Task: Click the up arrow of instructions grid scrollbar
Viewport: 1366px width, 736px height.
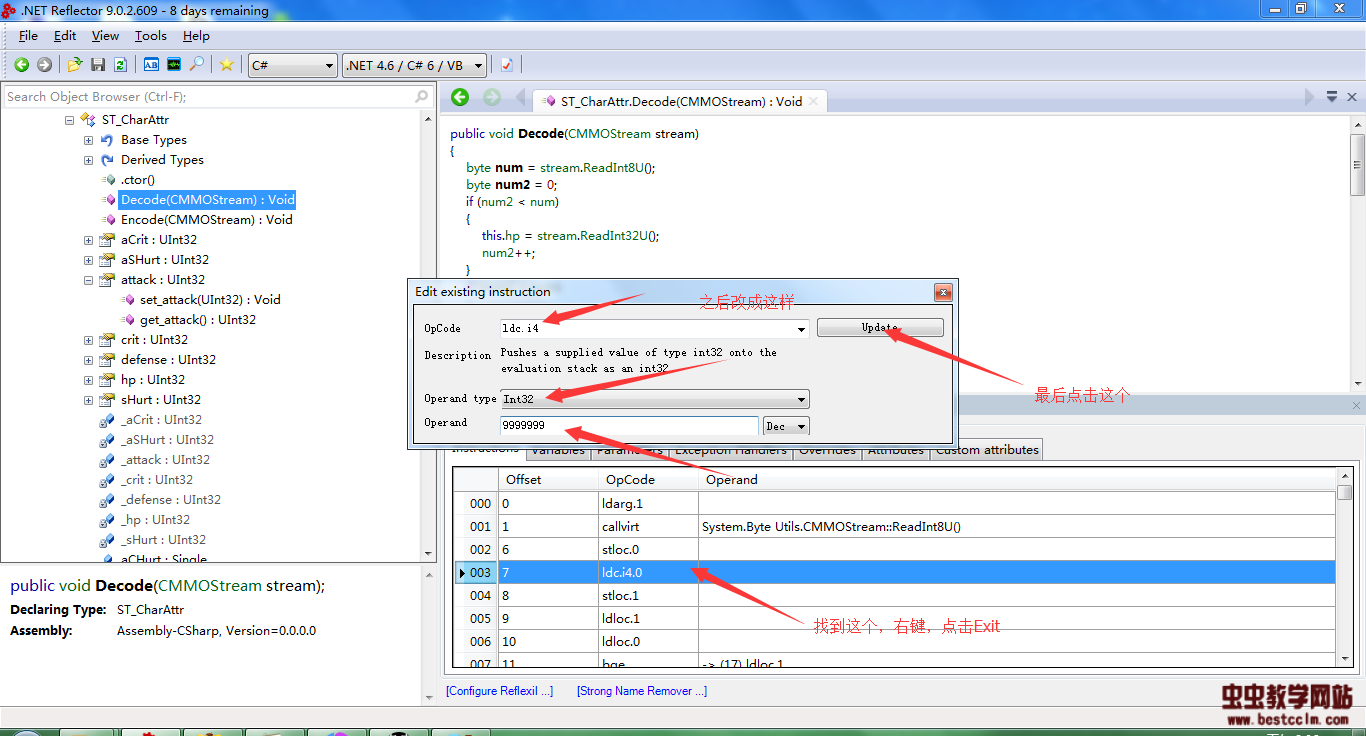Action: (1345, 477)
